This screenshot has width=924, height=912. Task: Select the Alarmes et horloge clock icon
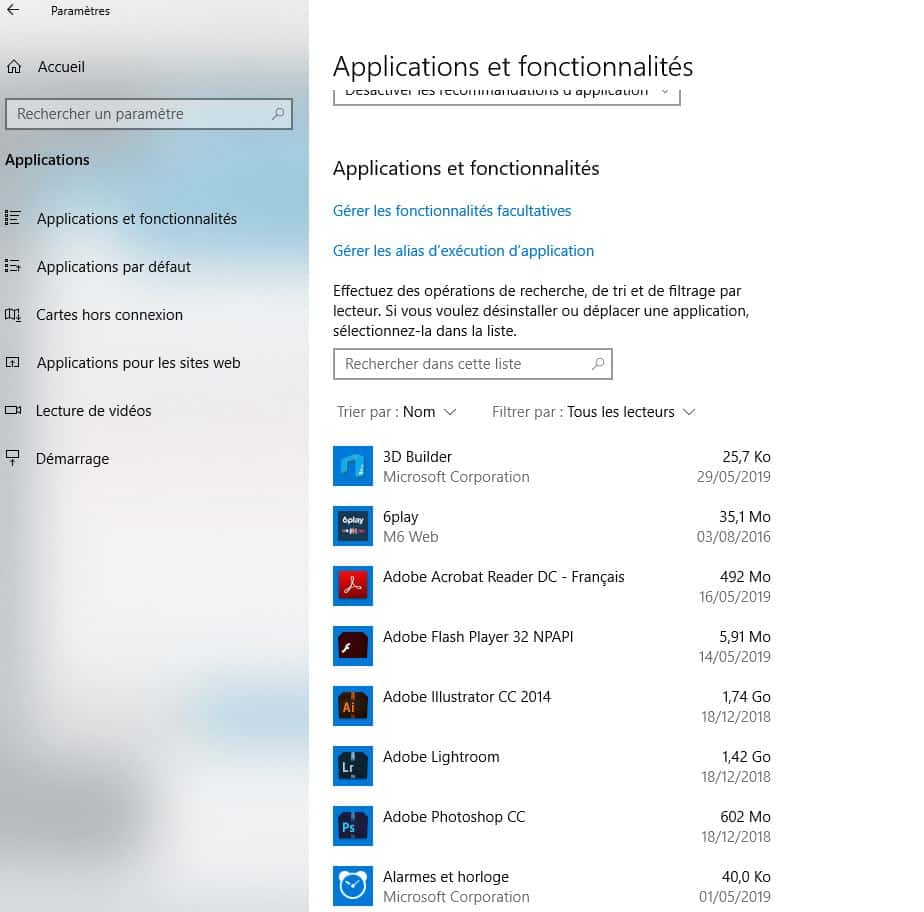352,886
